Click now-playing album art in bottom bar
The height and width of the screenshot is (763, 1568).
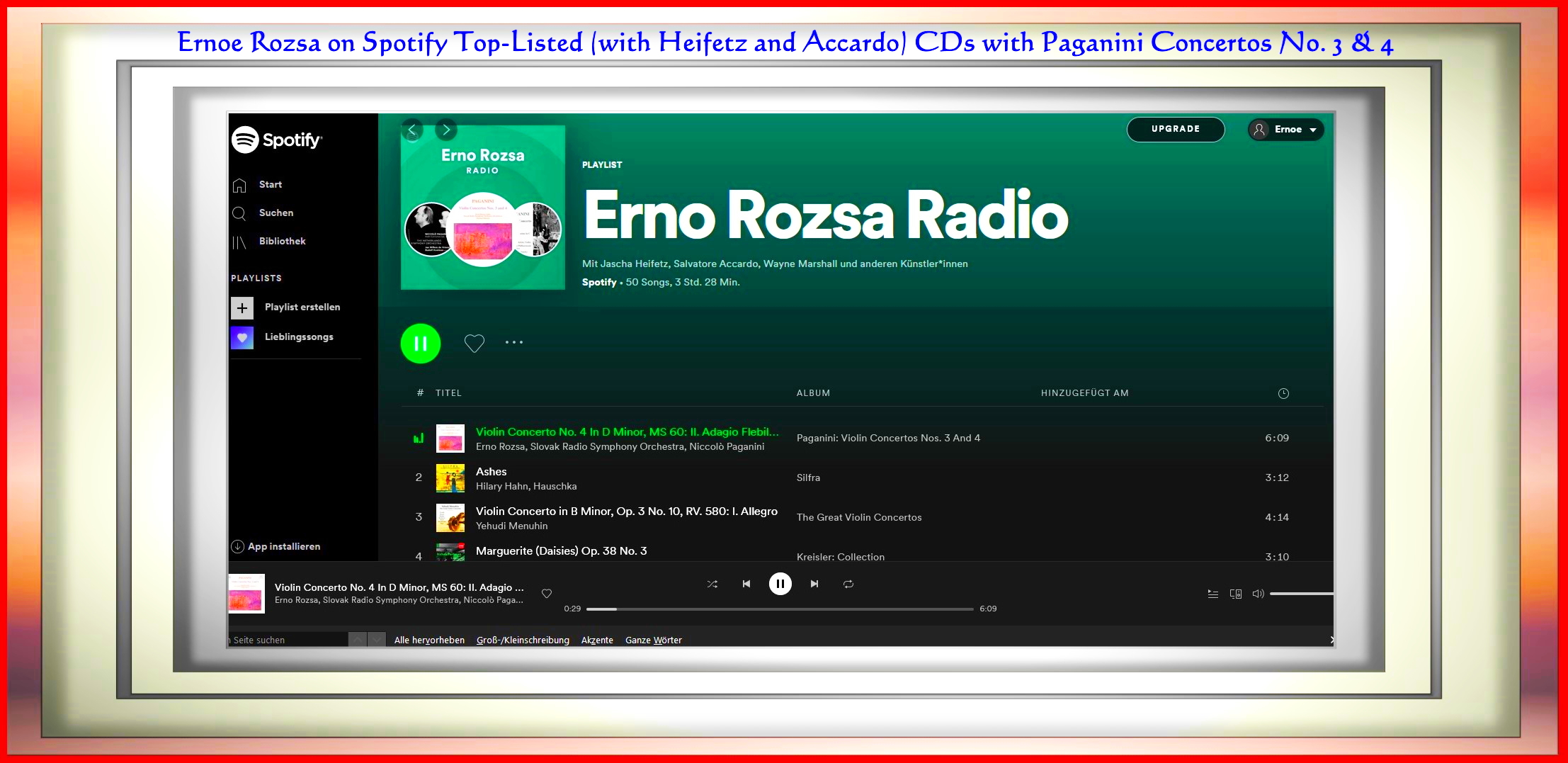[246, 594]
